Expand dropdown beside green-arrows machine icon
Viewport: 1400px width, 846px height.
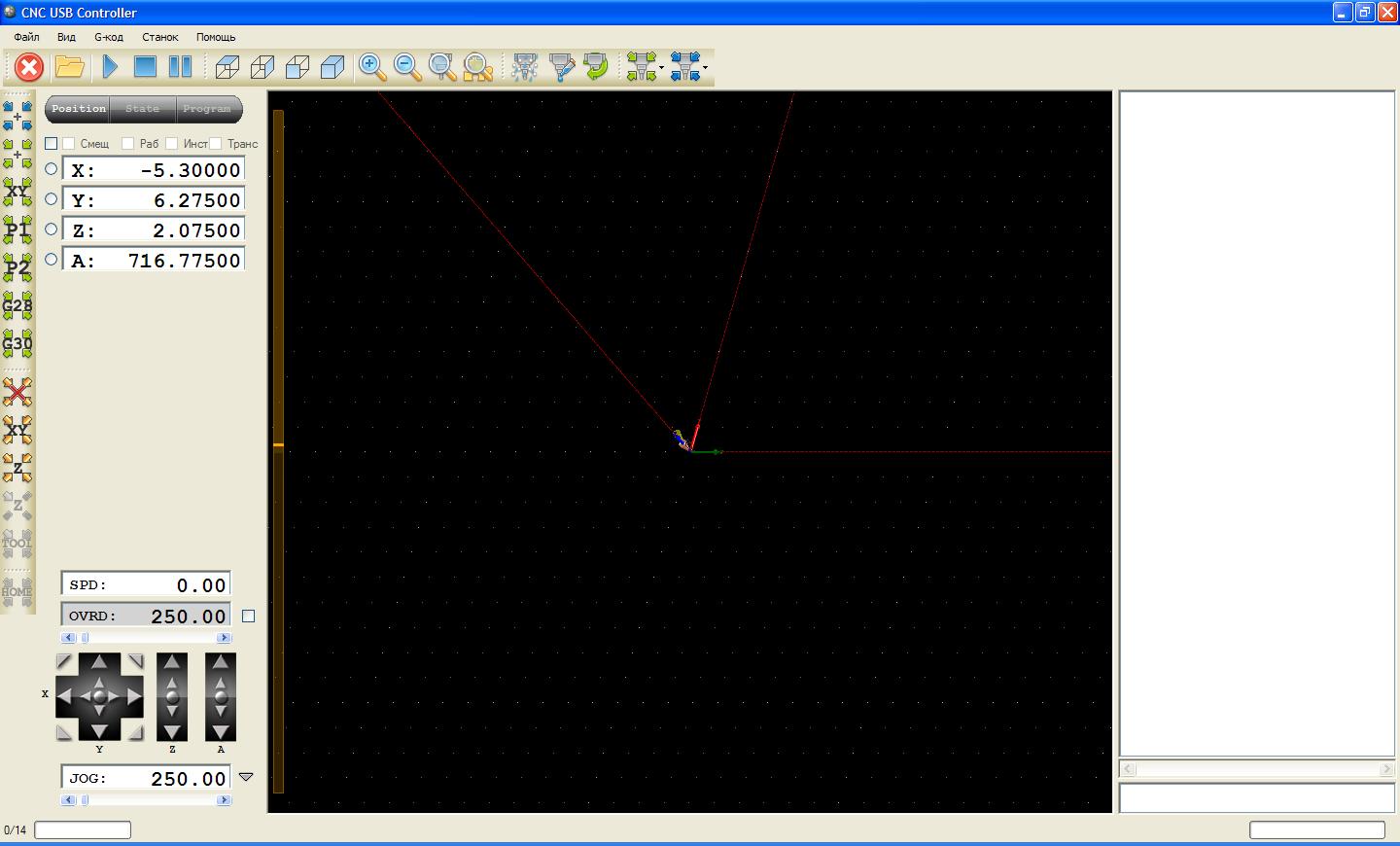[662, 68]
